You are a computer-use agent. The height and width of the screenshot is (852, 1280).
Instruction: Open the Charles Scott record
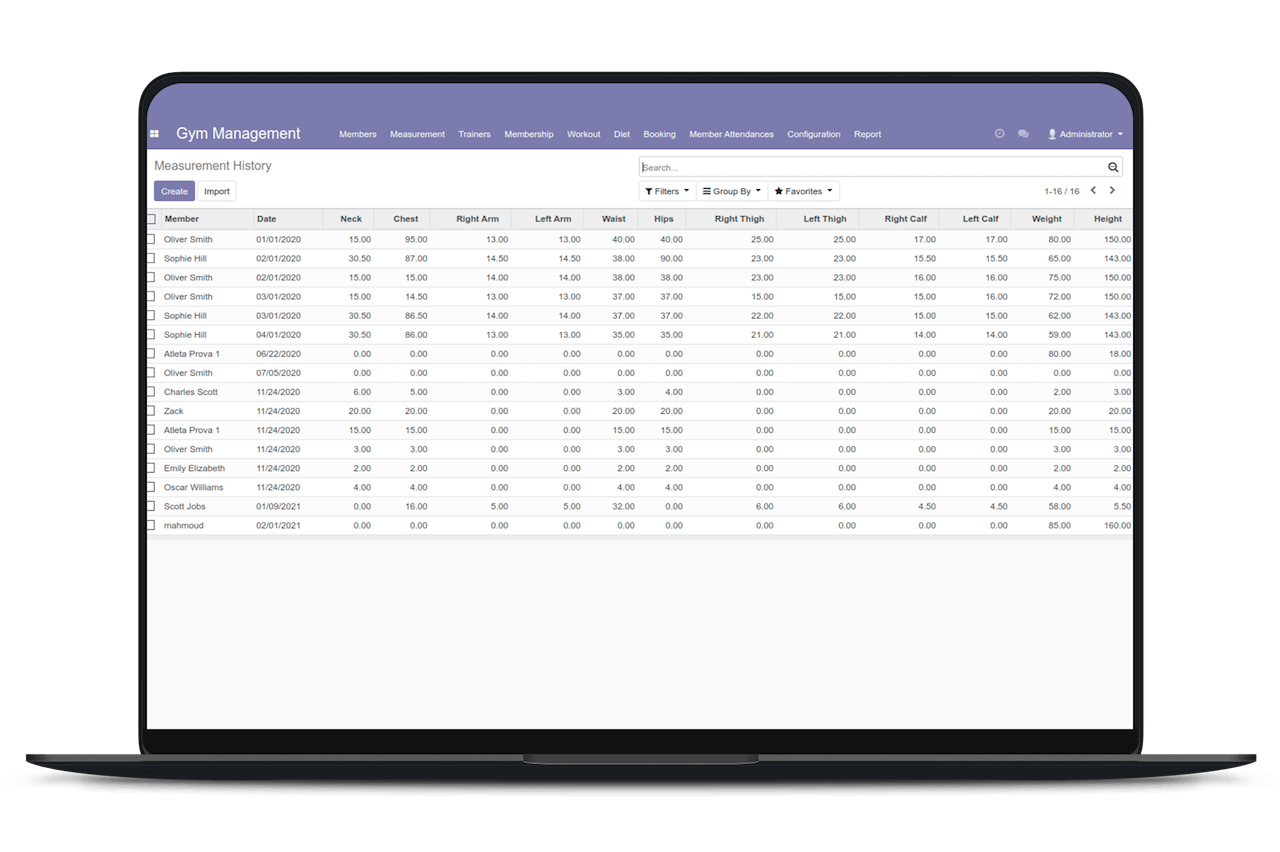pyautogui.click(x=191, y=392)
